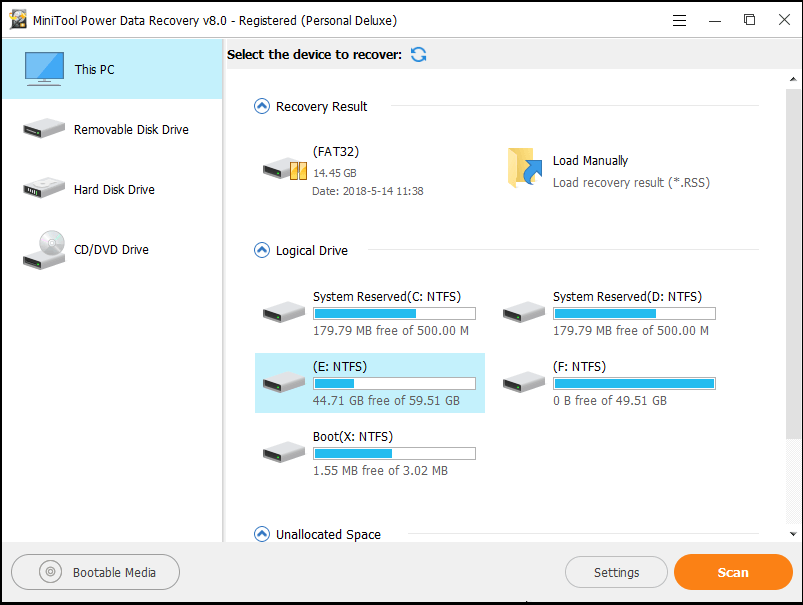Click the FAT32 recovery result drive icon
This screenshot has width=803, height=605.
tap(285, 169)
